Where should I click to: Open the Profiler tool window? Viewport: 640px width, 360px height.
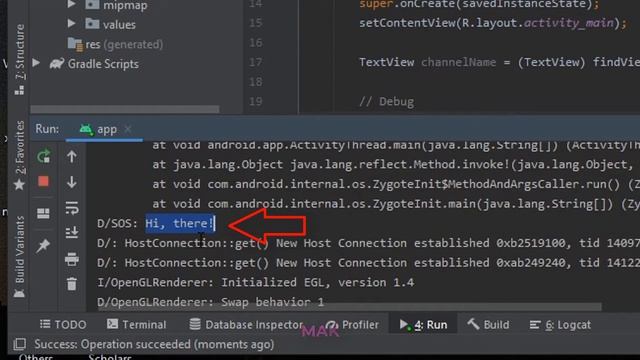coord(353,324)
